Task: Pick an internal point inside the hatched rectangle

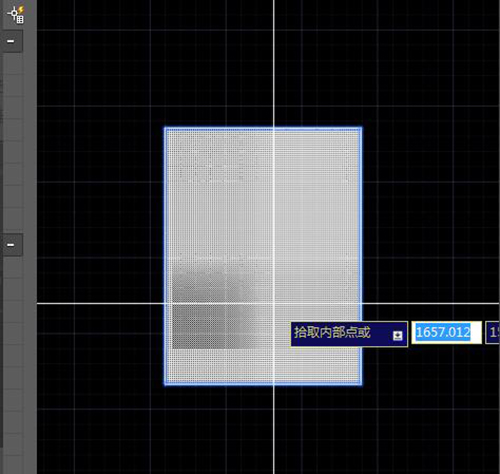Action: pyautogui.click(x=263, y=256)
